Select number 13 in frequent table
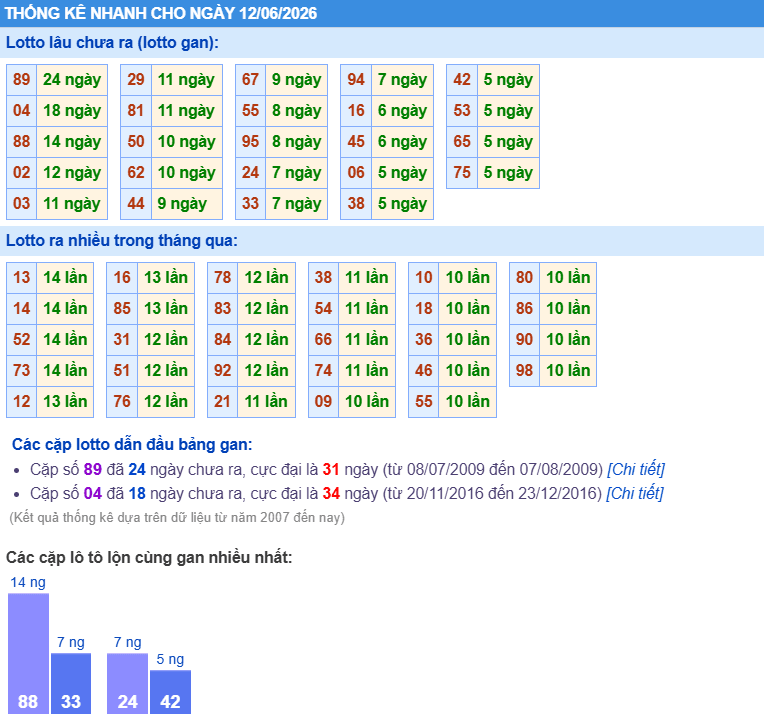 (21, 278)
